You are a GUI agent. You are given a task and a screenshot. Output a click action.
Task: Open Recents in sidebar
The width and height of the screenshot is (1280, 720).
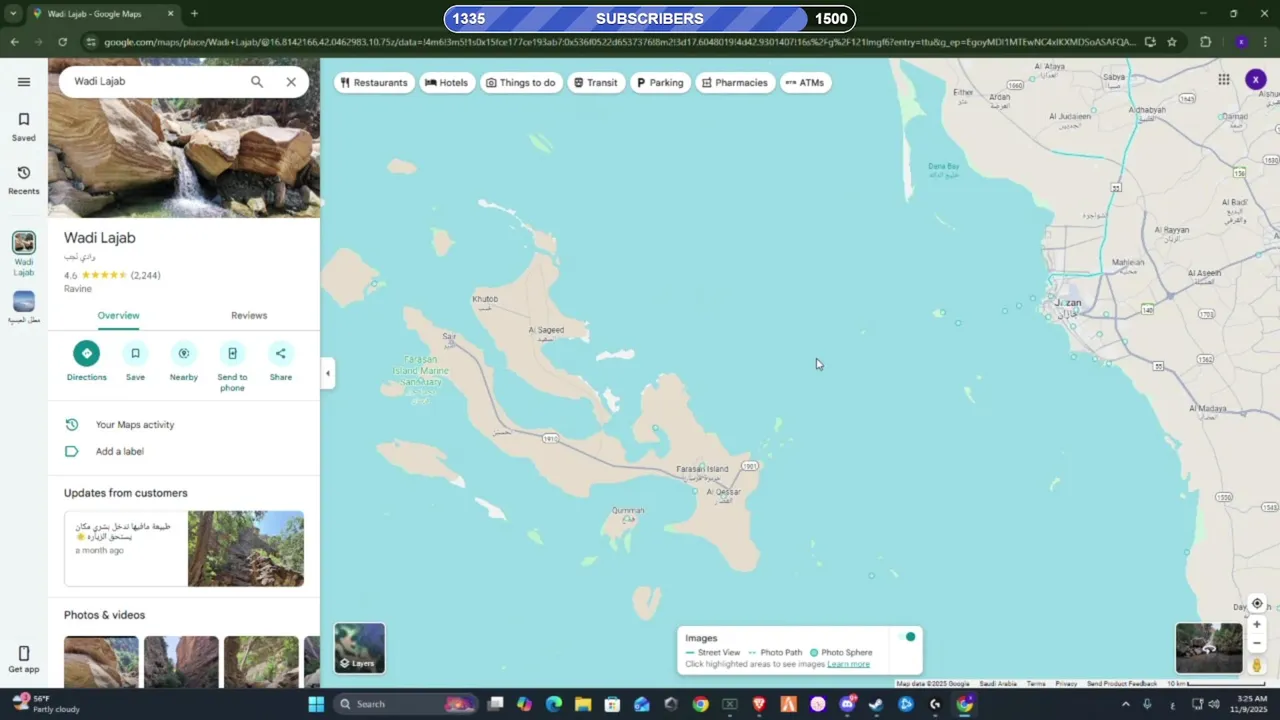click(24, 180)
